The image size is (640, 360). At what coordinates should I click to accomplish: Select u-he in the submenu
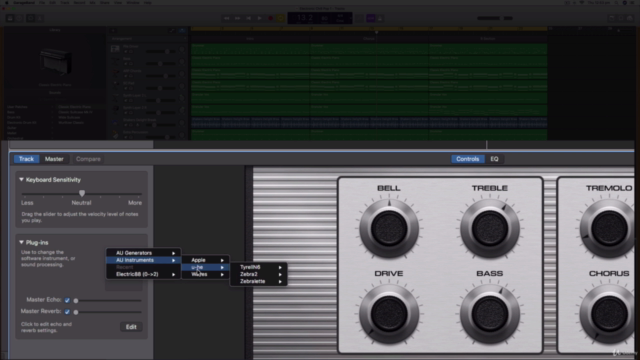[205, 267]
